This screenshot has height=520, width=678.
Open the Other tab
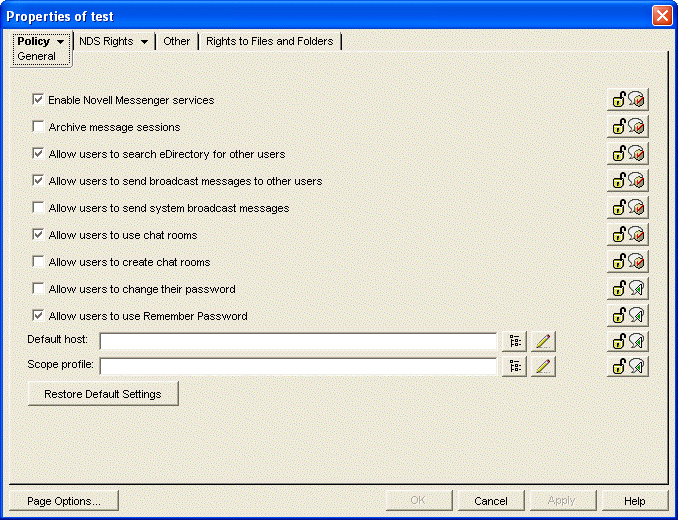[176, 41]
